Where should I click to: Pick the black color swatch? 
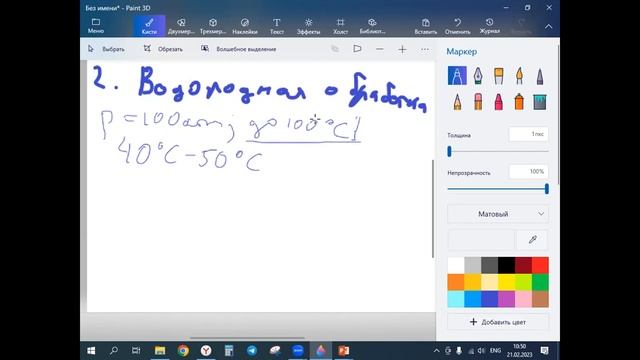pos(506,266)
